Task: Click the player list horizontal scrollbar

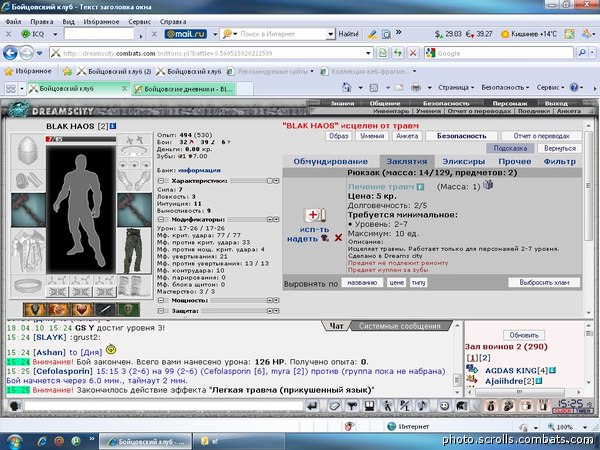Action: (x=519, y=392)
